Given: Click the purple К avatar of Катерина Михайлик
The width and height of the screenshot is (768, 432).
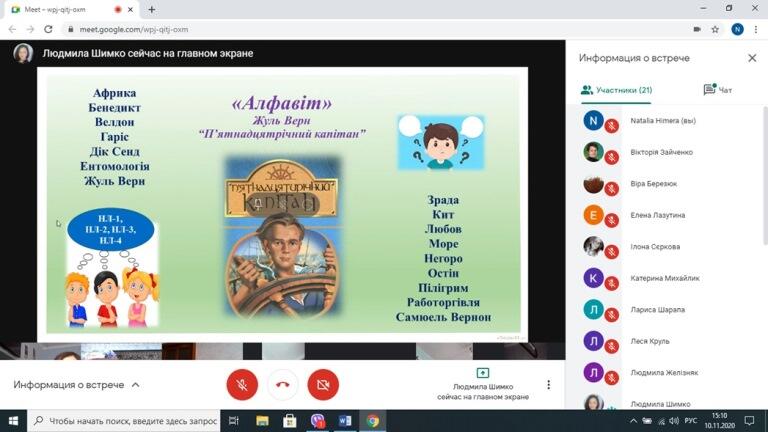Looking at the screenshot, I should (x=593, y=278).
